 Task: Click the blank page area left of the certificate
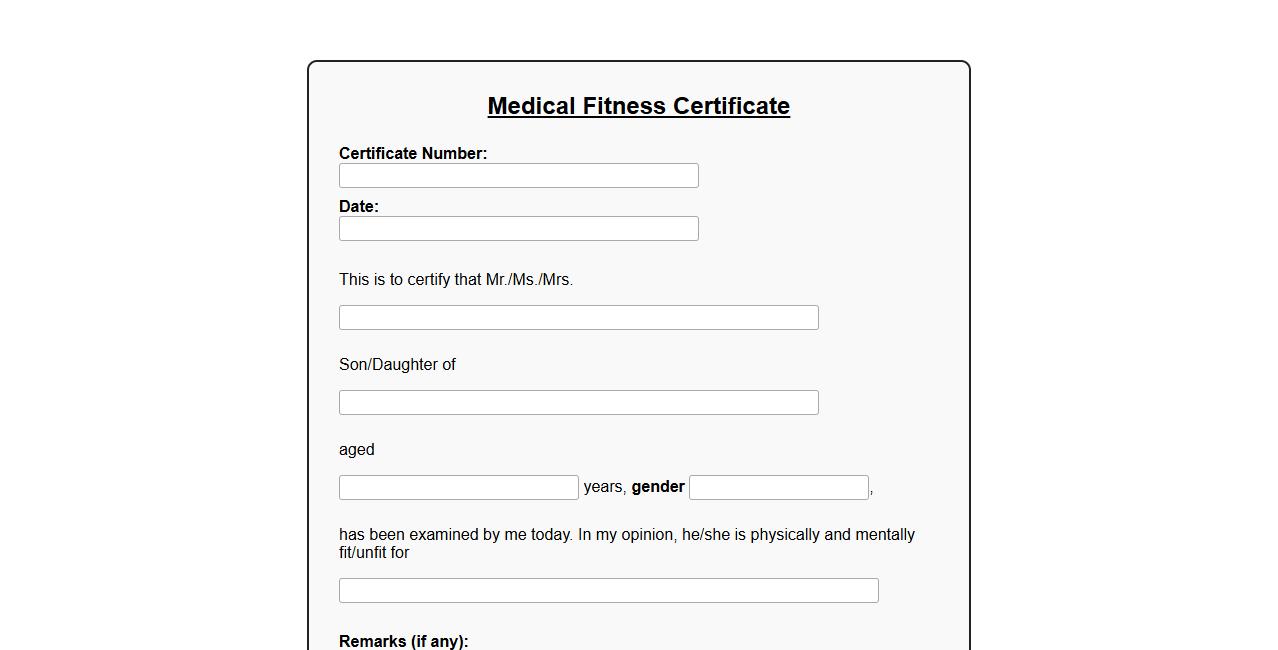tap(150, 350)
